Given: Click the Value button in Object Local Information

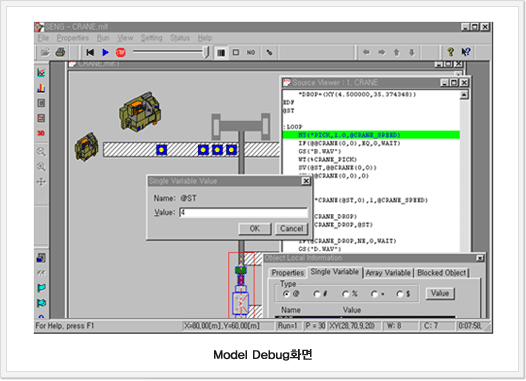Looking at the screenshot, I should (x=440, y=293).
